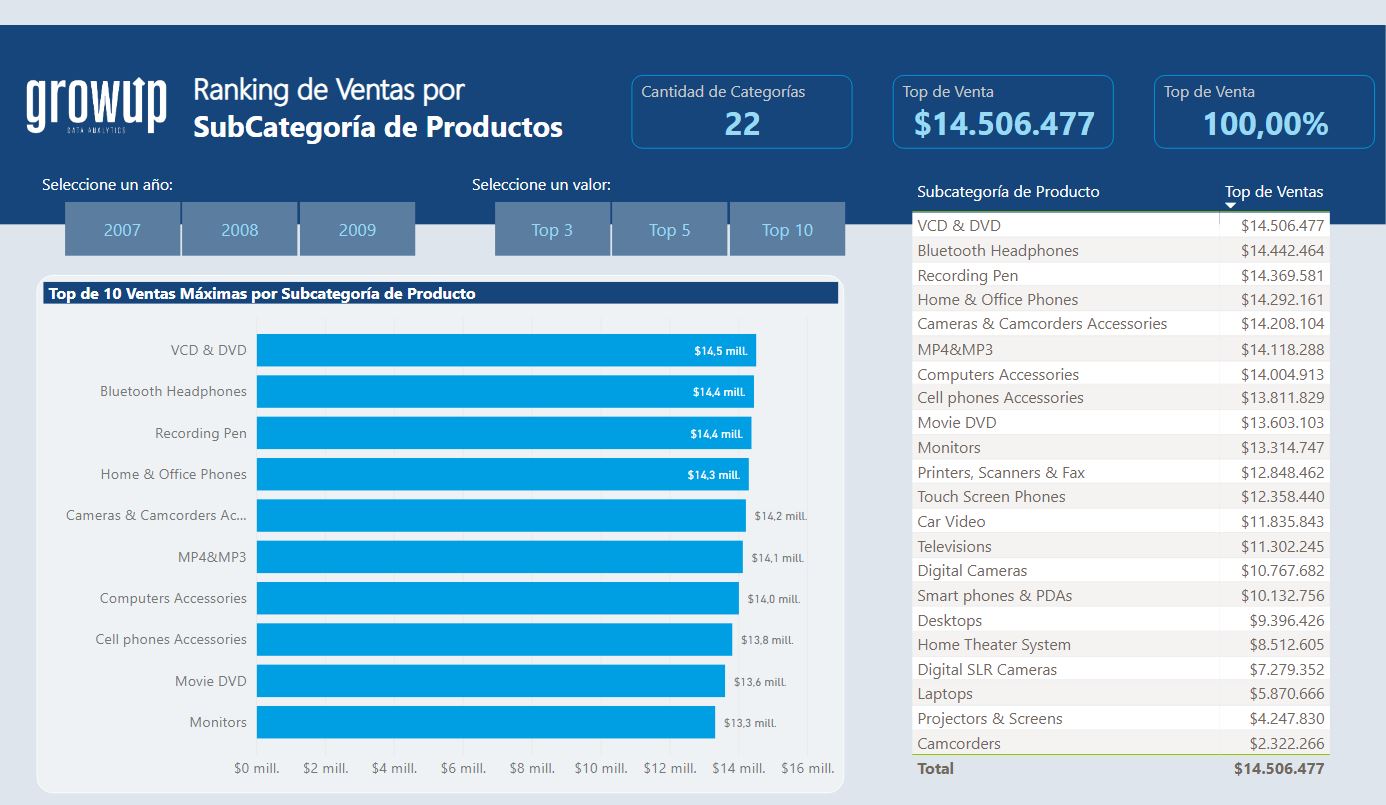Click the $14,5 mill. data label
1386x805 pixels.
(721, 351)
